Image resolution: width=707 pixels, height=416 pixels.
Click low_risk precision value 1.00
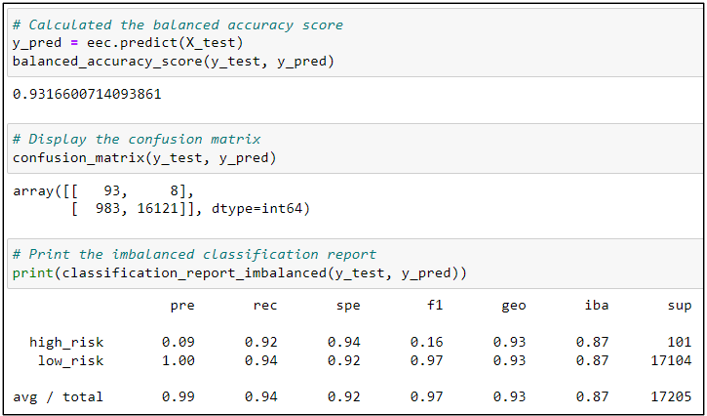tap(179, 361)
